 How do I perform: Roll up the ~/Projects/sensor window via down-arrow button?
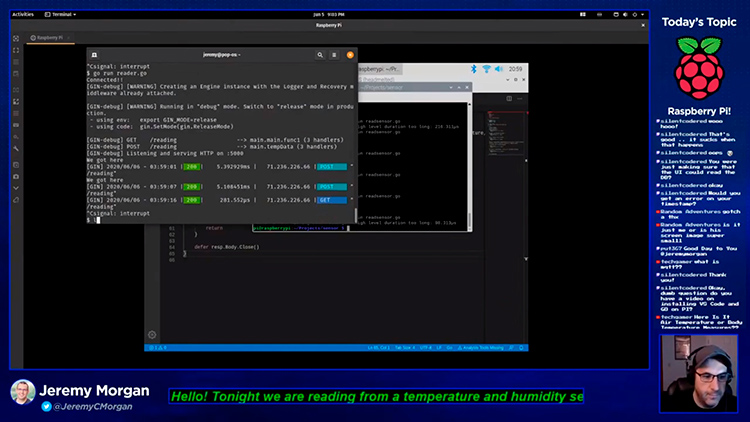click(x=451, y=88)
